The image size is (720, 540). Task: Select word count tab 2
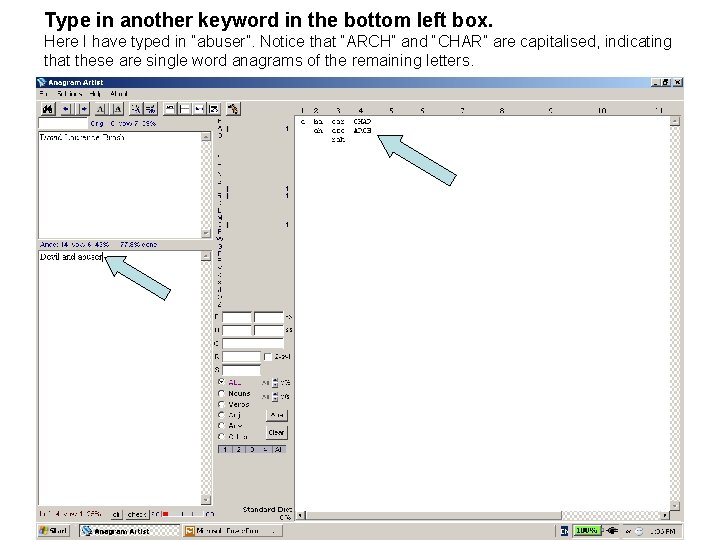[x=238, y=450]
